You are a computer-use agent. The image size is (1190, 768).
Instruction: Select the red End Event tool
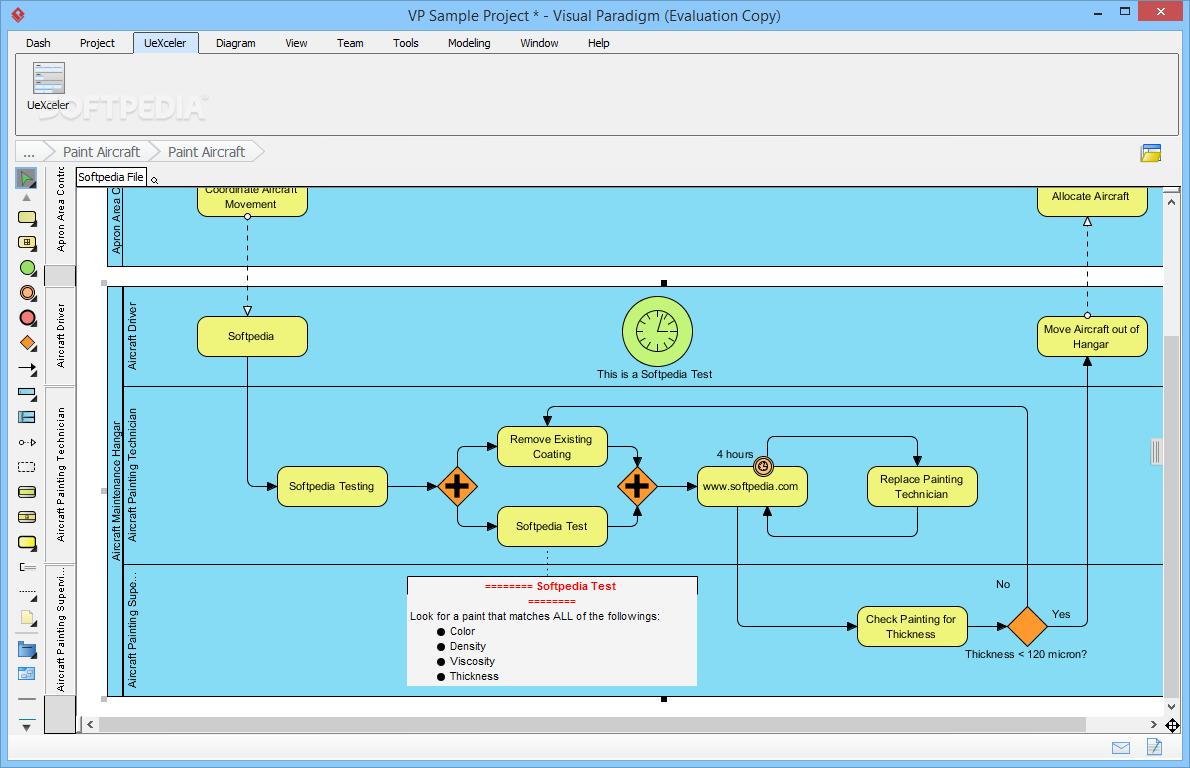(x=27, y=318)
